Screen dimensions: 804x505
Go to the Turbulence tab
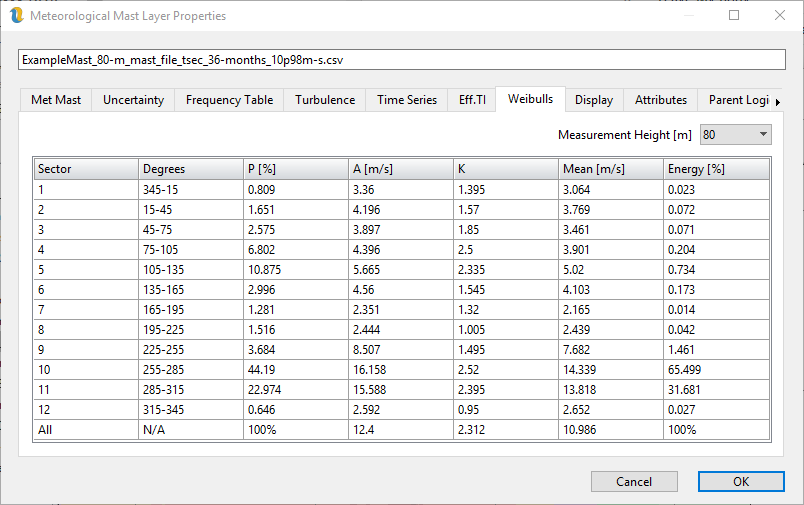click(x=324, y=100)
